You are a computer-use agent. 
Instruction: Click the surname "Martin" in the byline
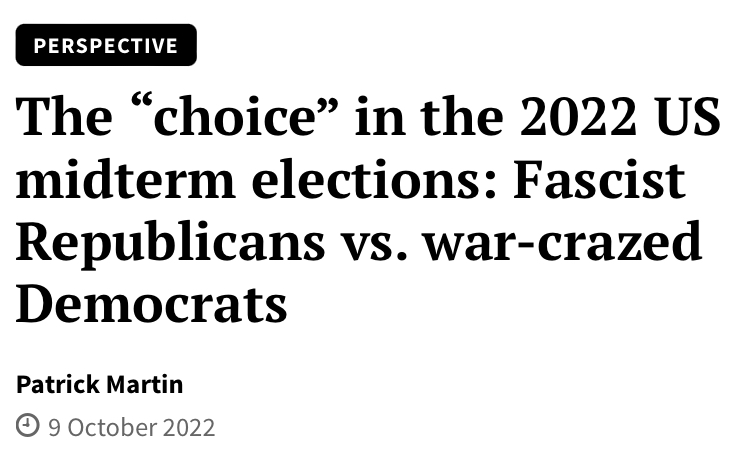click(144, 384)
